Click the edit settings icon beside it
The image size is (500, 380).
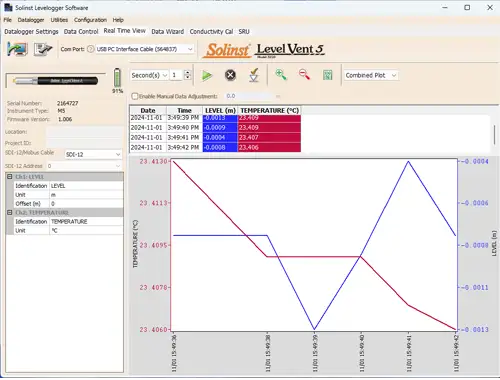43,49
